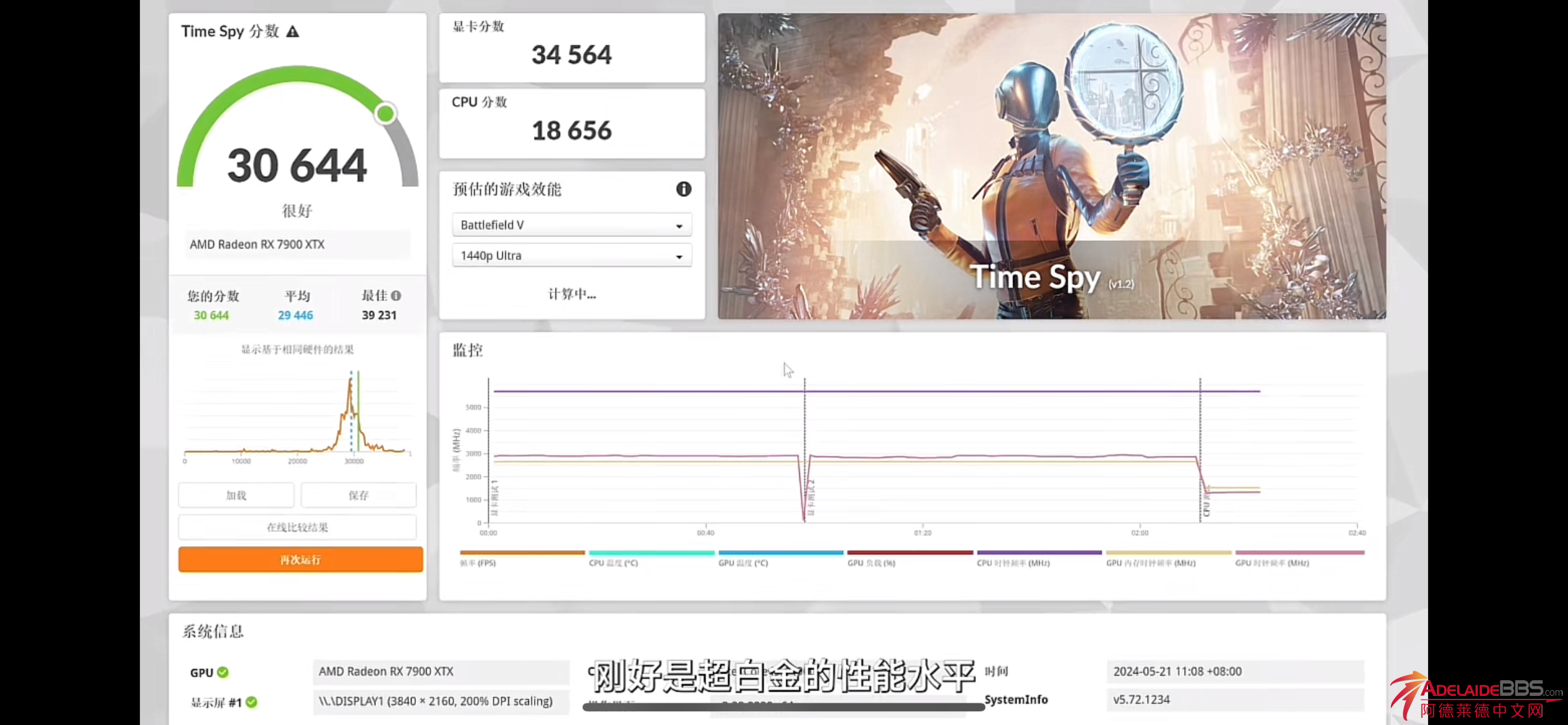Click the 保存 button
Image resolution: width=1568 pixels, height=725 pixels.
pos(359,495)
